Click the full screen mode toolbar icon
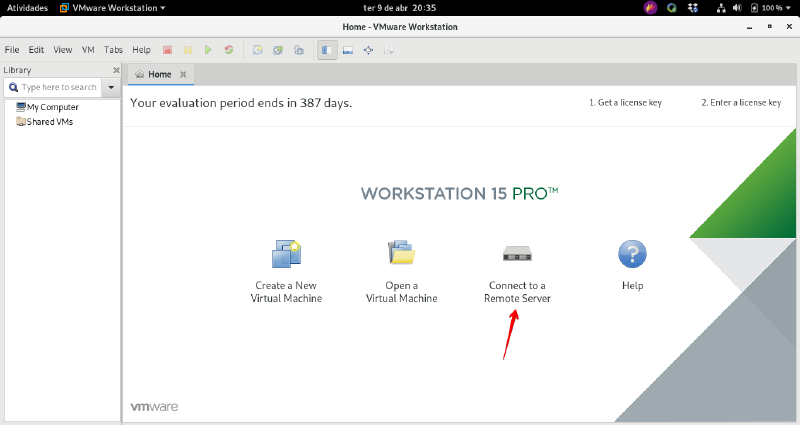Viewport: 800px width, 425px height. pos(368,50)
